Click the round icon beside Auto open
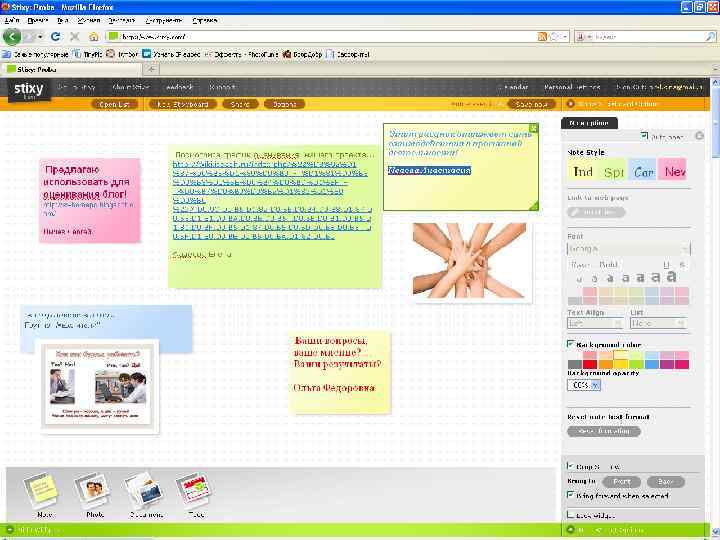The height and width of the screenshot is (540, 720). [699, 136]
